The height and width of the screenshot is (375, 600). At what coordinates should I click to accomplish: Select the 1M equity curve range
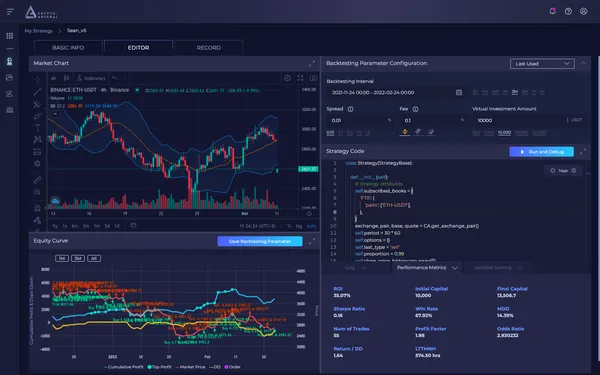(62, 258)
